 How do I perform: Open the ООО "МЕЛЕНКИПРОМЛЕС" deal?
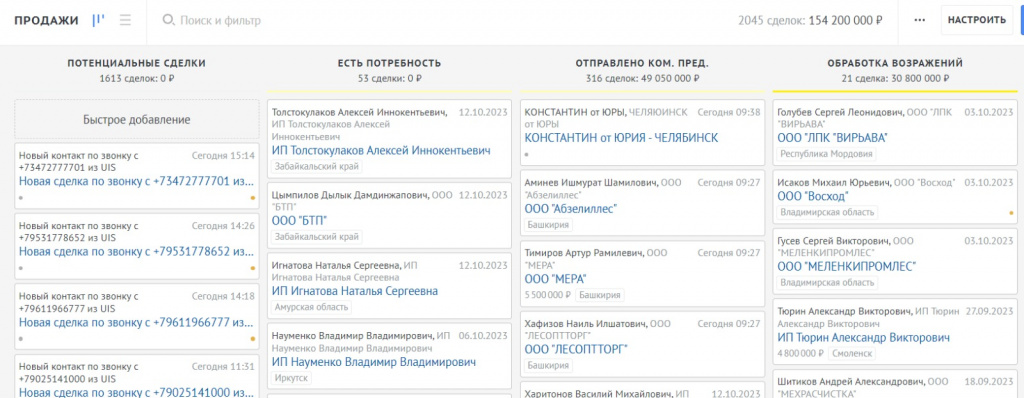tap(846, 267)
